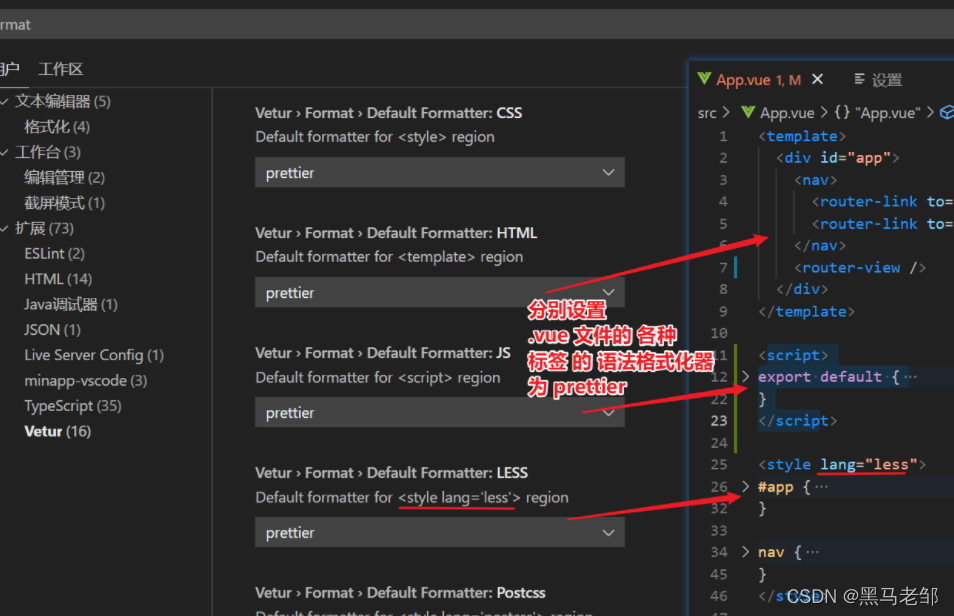Screen dimensions: 954x616
Task: Select Vetur (16) in settings tree
Action: click(57, 431)
